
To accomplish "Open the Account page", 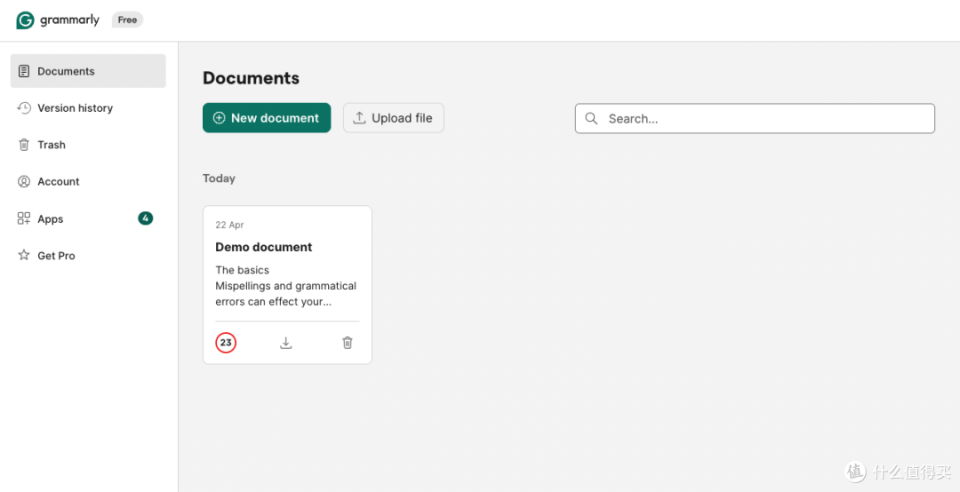I will point(88,181).
